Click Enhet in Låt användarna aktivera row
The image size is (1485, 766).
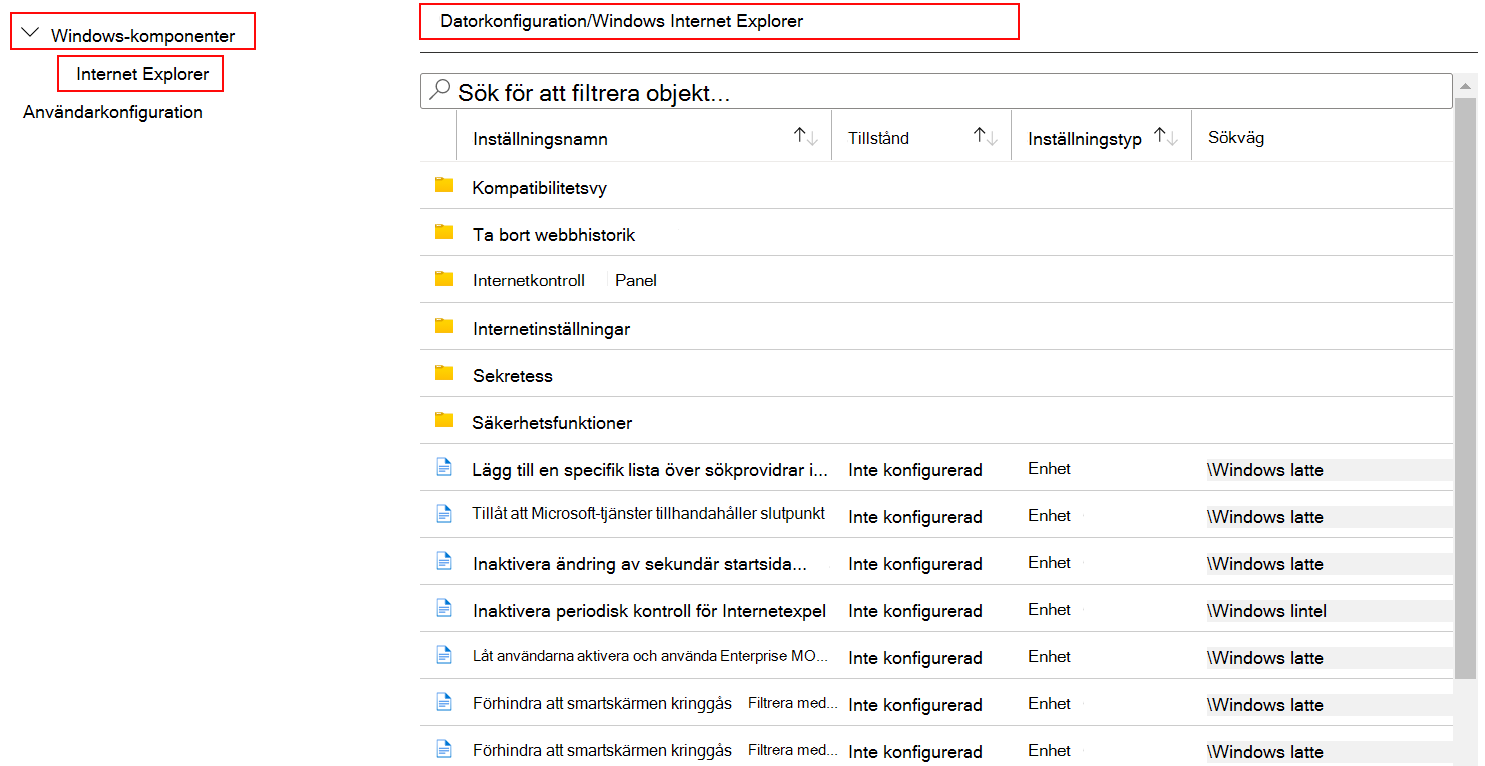pos(1049,656)
